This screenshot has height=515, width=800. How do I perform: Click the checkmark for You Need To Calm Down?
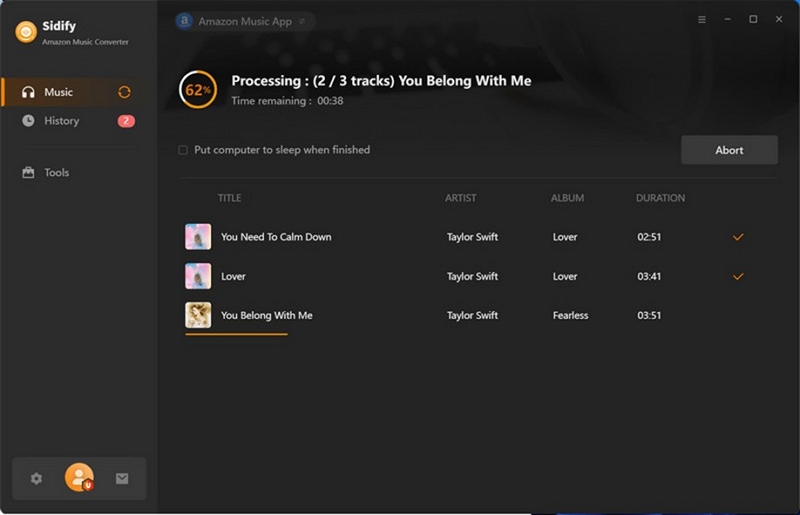738,237
